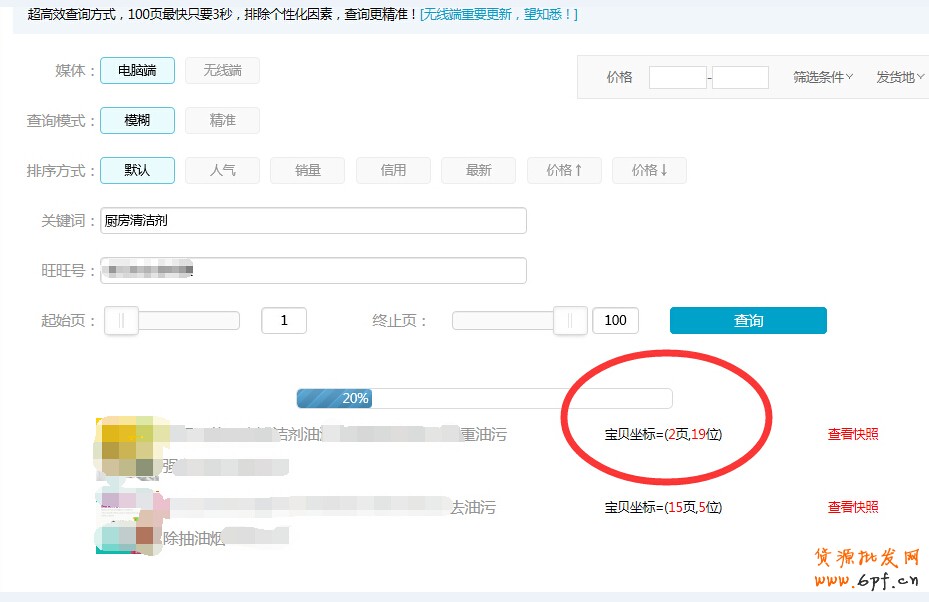Sort results by 销量
Image resolution: width=929 pixels, height=602 pixels.
[x=307, y=170]
